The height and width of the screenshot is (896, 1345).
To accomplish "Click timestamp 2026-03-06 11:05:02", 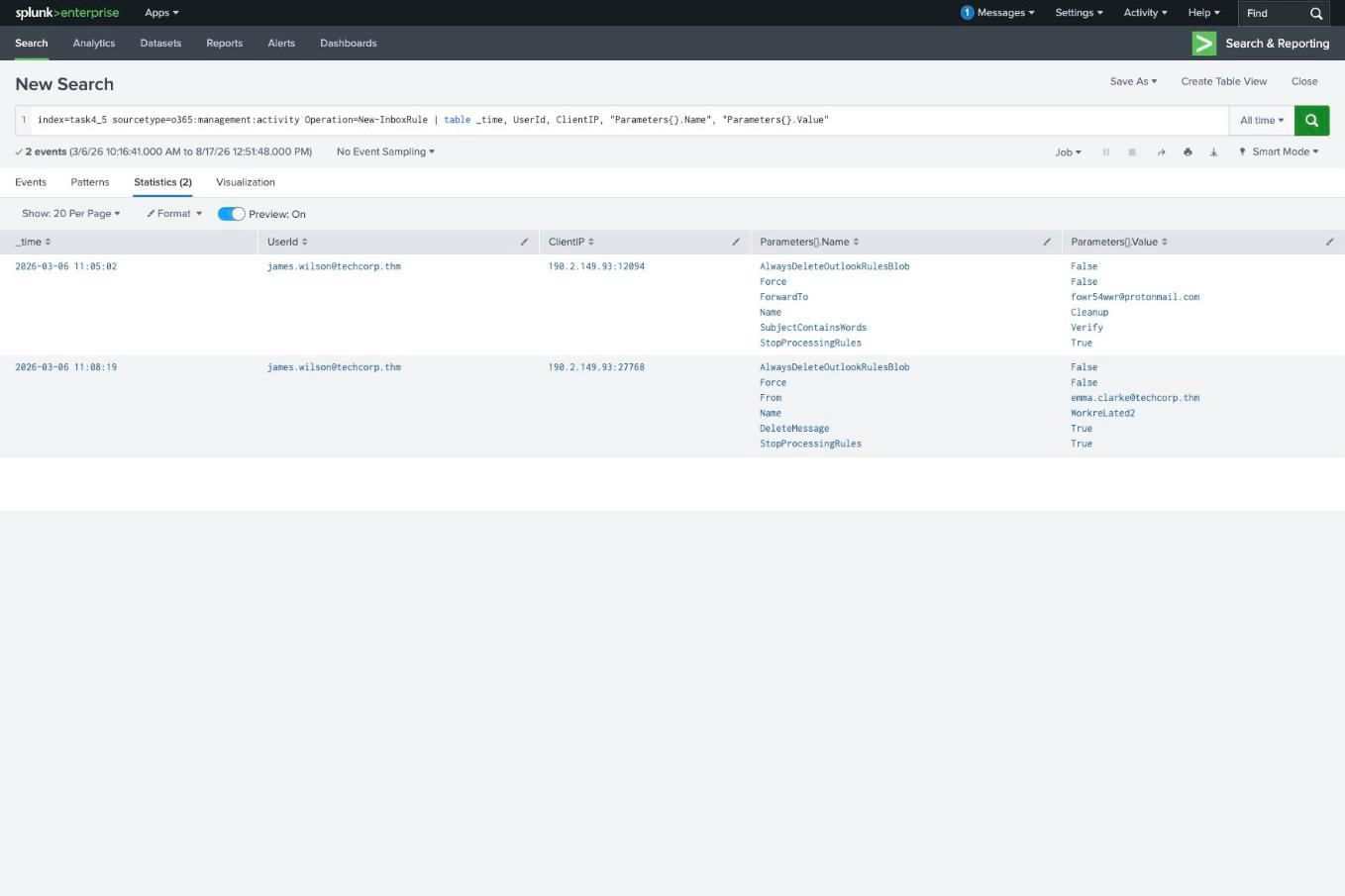I will pyautogui.click(x=65, y=266).
